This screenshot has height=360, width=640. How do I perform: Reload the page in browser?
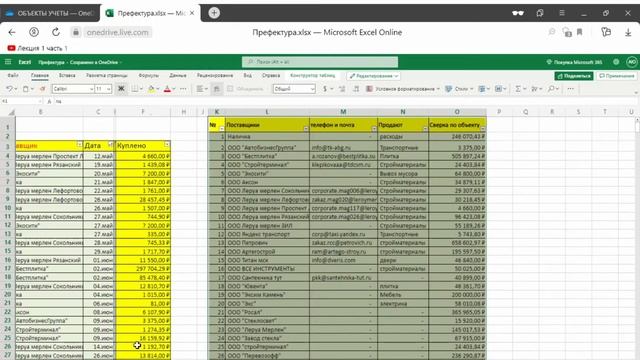click(x=56, y=32)
